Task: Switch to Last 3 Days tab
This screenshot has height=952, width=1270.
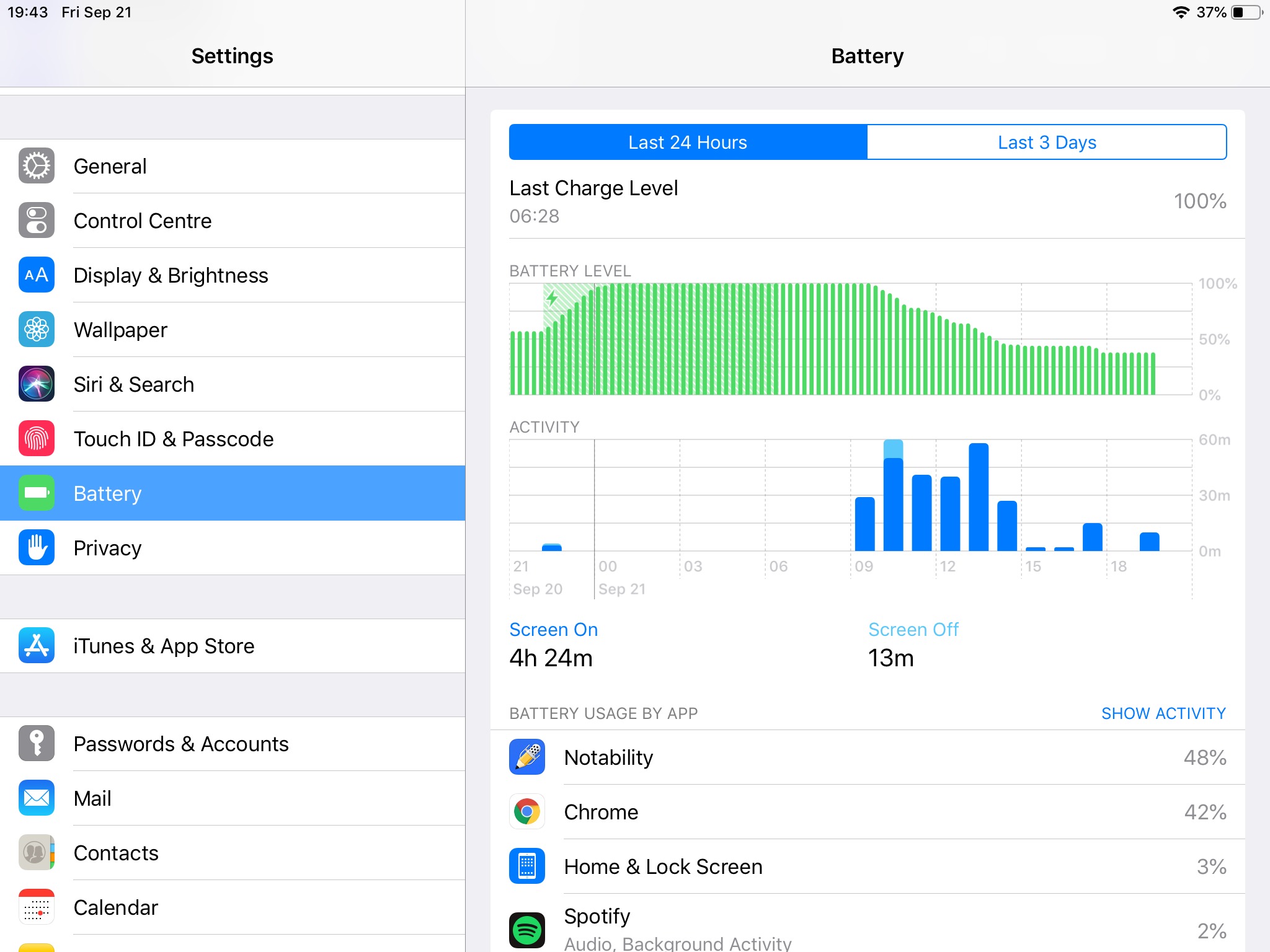Action: (x=1047, y=143)
